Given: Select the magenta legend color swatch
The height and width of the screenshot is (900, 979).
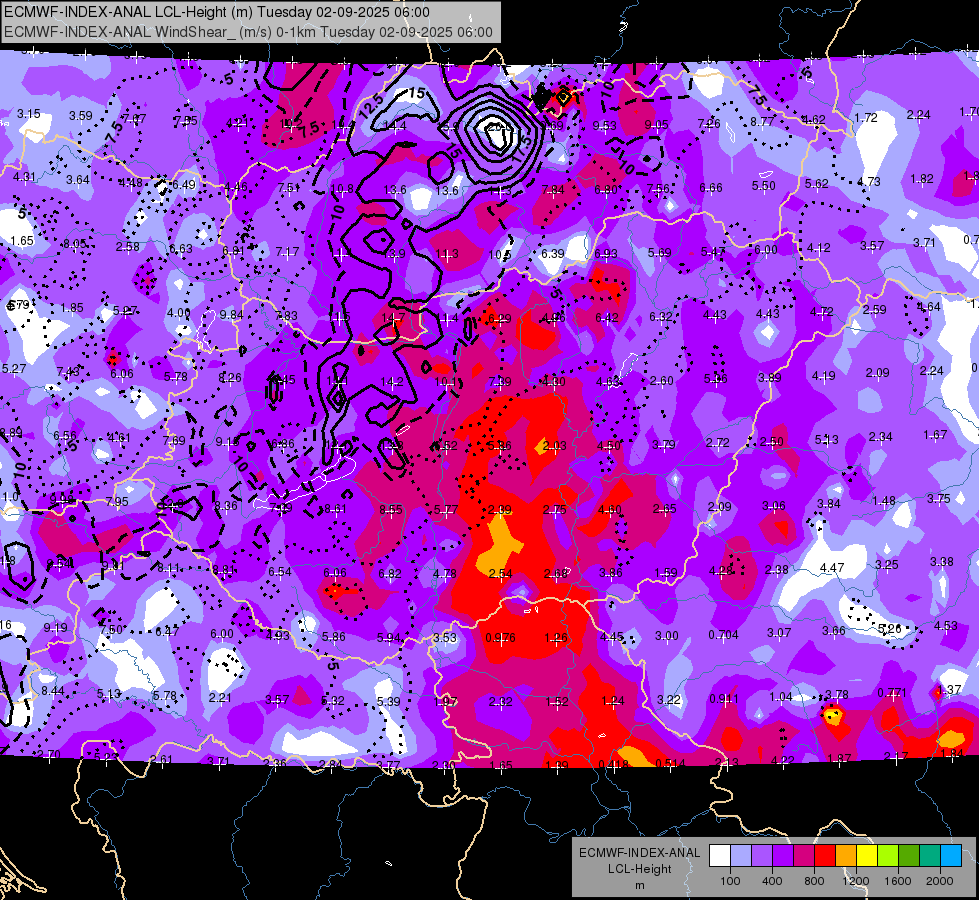Looking at the screenshot, I should click(804, 856).
